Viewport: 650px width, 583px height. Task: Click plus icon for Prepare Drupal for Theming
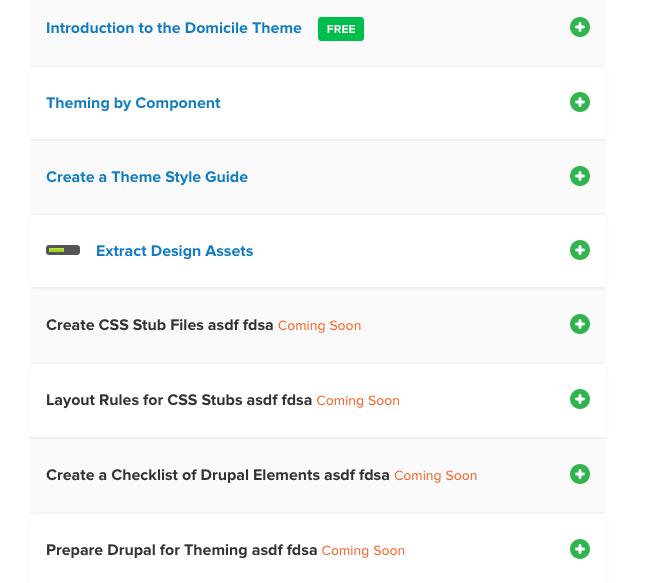[580, 549]
